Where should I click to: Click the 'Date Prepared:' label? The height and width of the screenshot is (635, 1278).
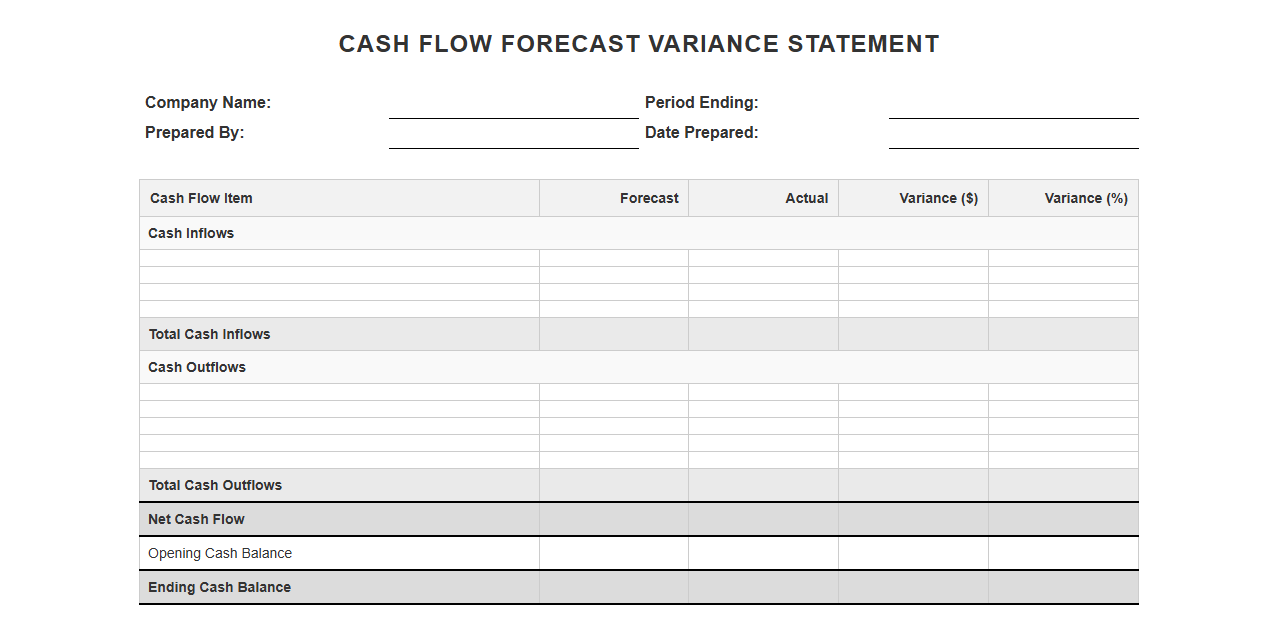click(702, 132)
